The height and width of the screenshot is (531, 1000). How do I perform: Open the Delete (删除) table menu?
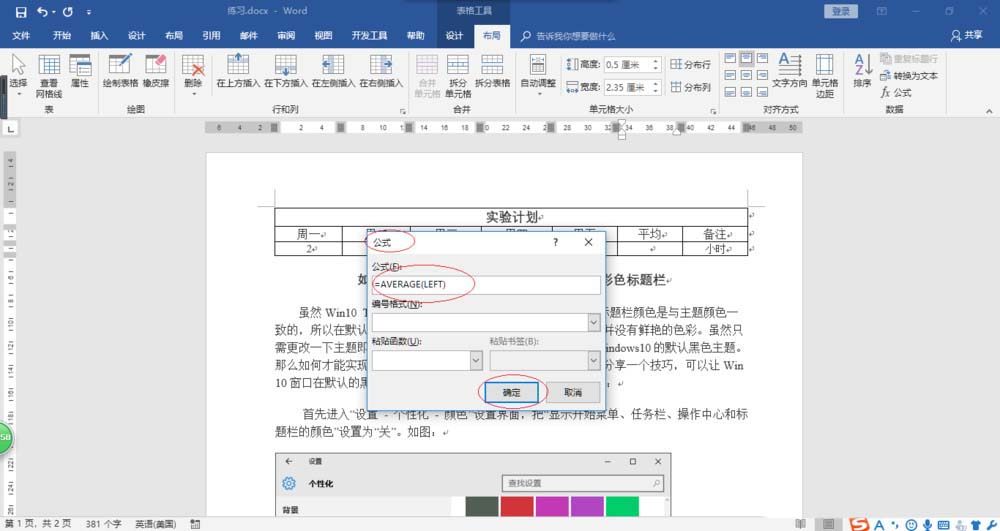[x=193, y=75]
